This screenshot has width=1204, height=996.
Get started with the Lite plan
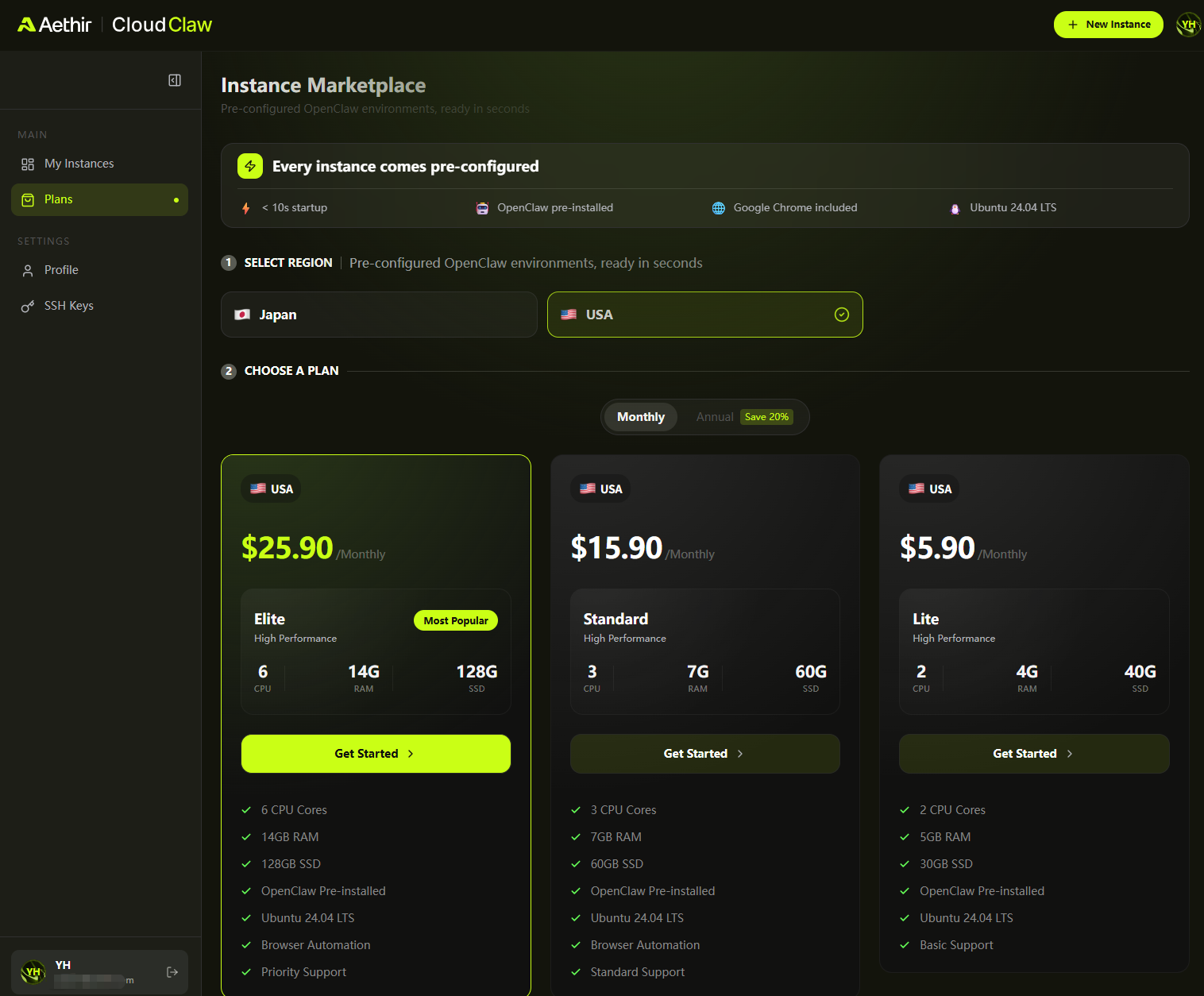tap(1033, 754)
